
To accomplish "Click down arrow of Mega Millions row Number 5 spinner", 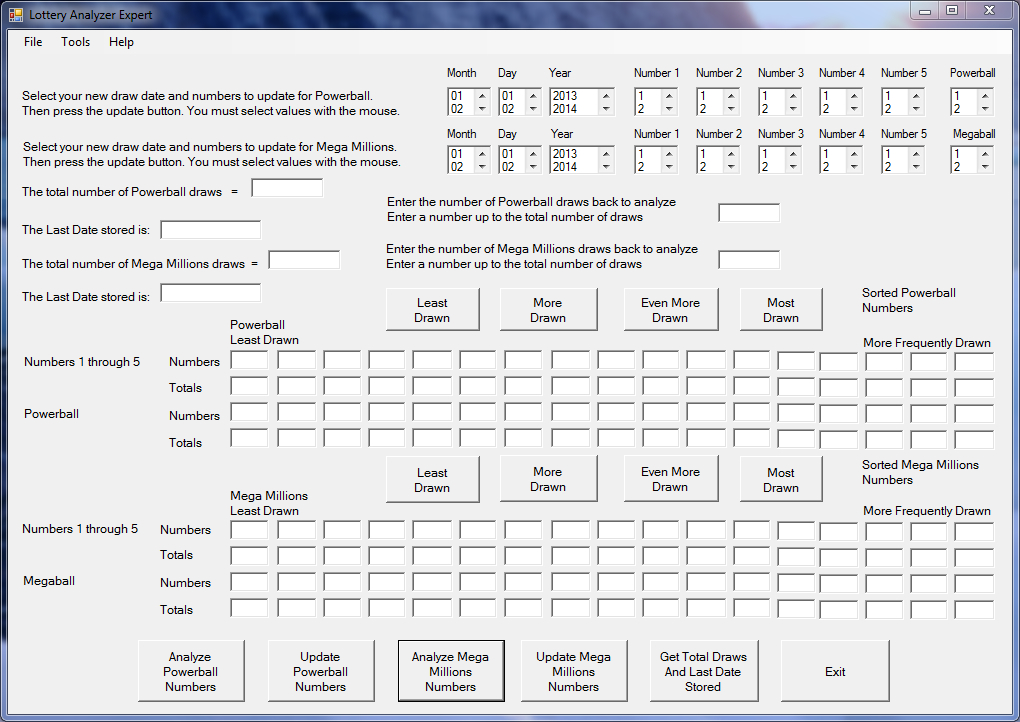I will [916, 167].
